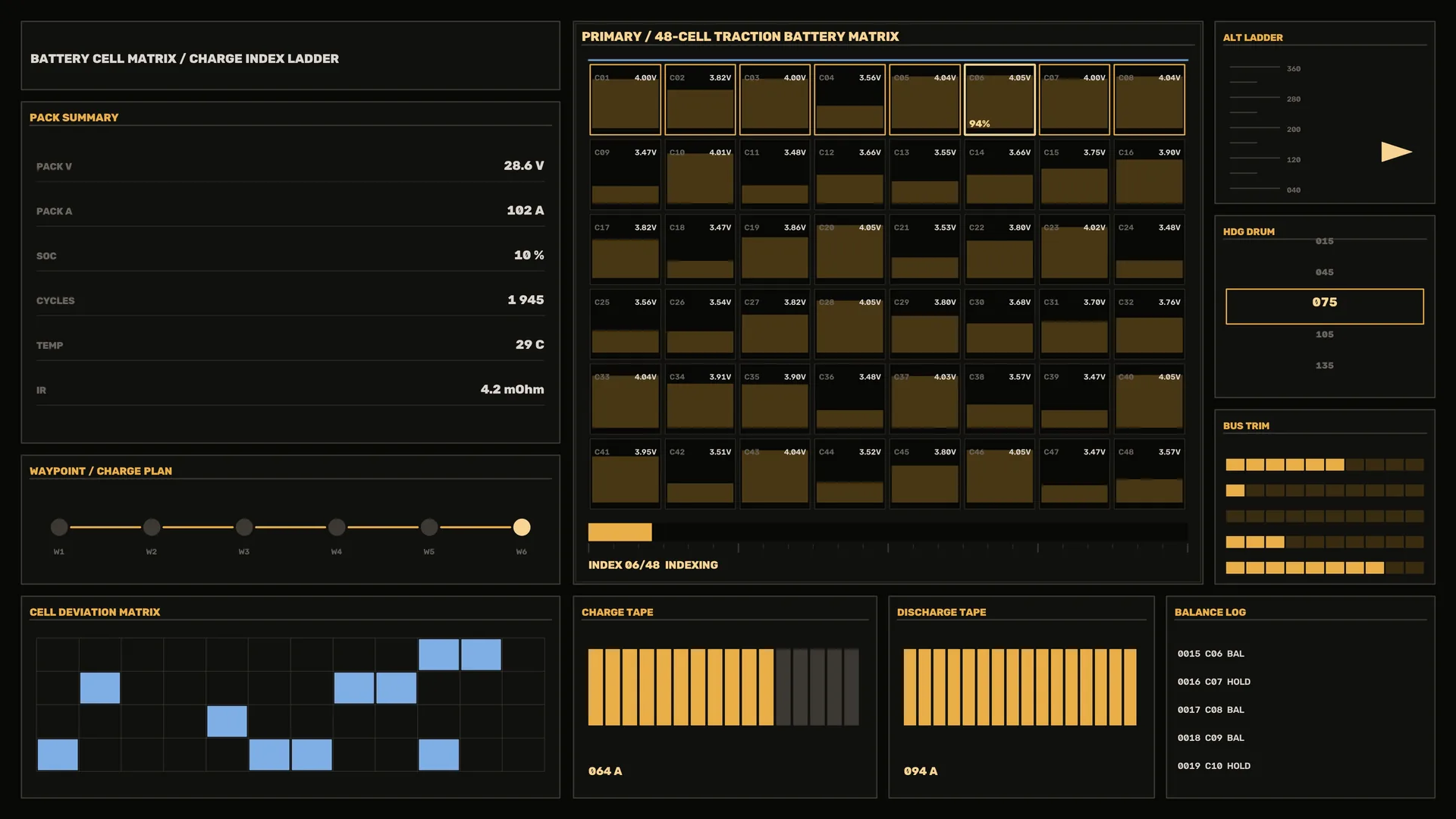Click ALT ladder 280 mark
The height and width of the screenshot is (819, 1456).
point(1294,99)
